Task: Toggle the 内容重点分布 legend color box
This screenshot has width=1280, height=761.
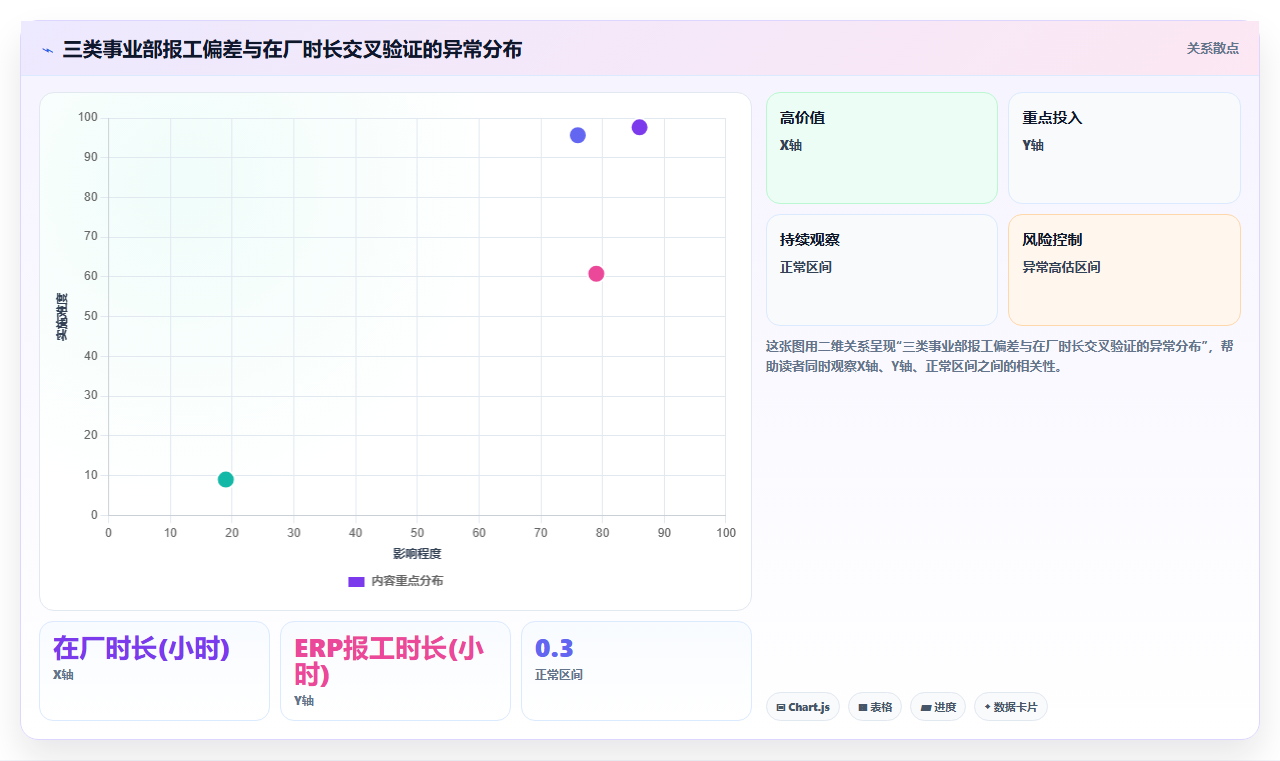Action: 356,581
